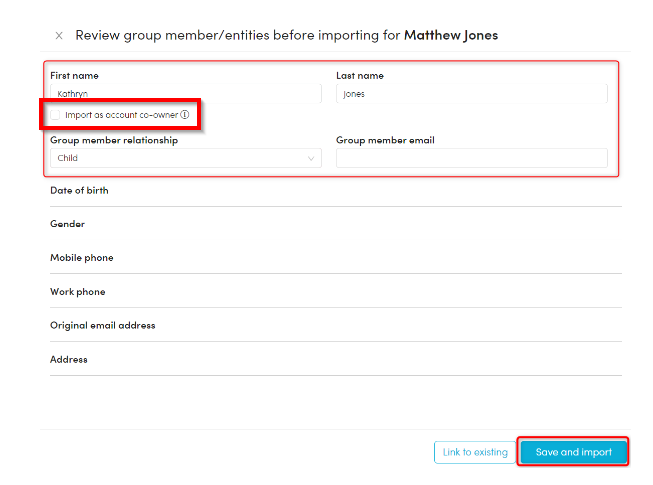Select the Work phone row
The height and width of the screenshot is (485, 653).
[x=335, y=292]
